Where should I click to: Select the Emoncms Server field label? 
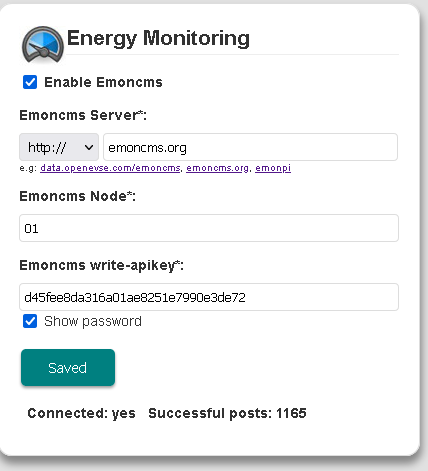[83, 115]
